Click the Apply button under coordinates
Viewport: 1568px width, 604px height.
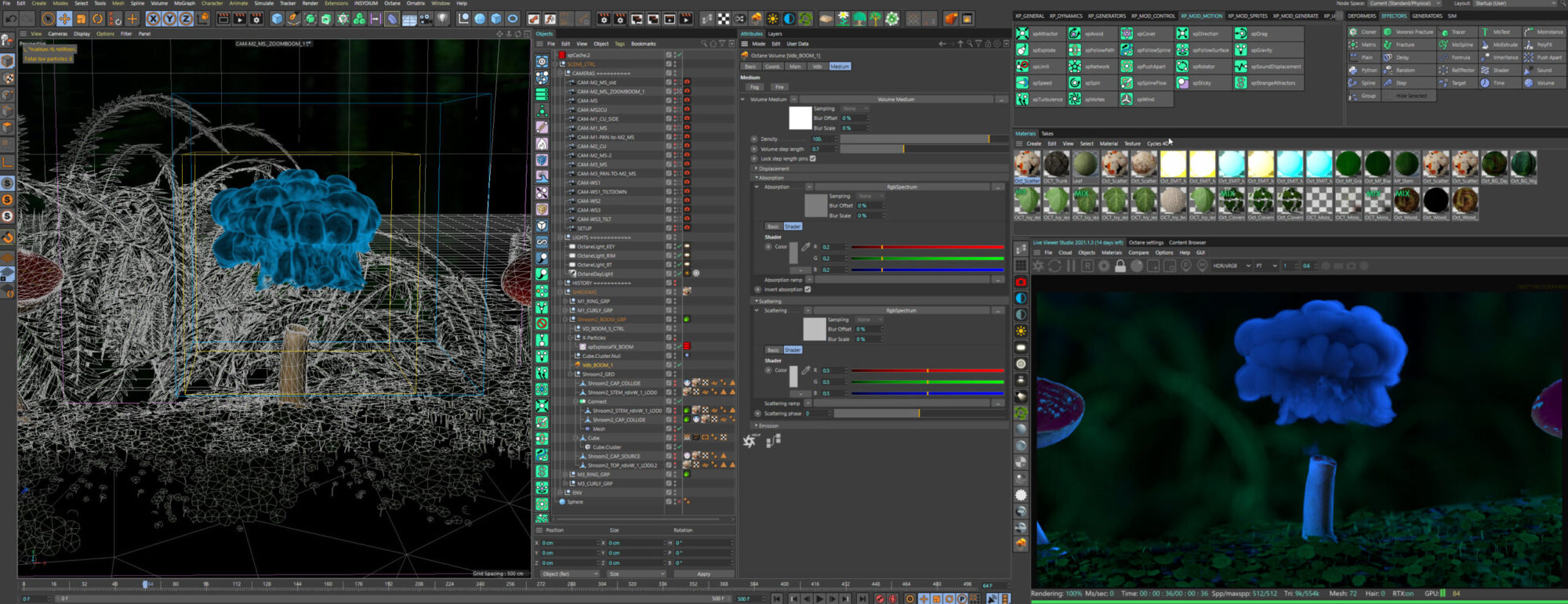703,573
